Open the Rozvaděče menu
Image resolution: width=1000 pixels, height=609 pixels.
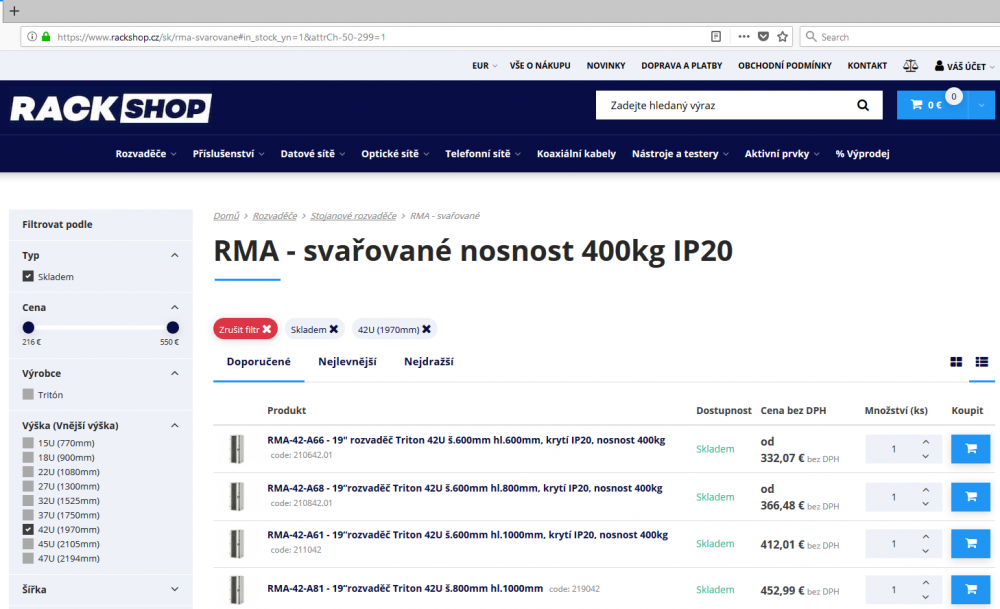145,154
